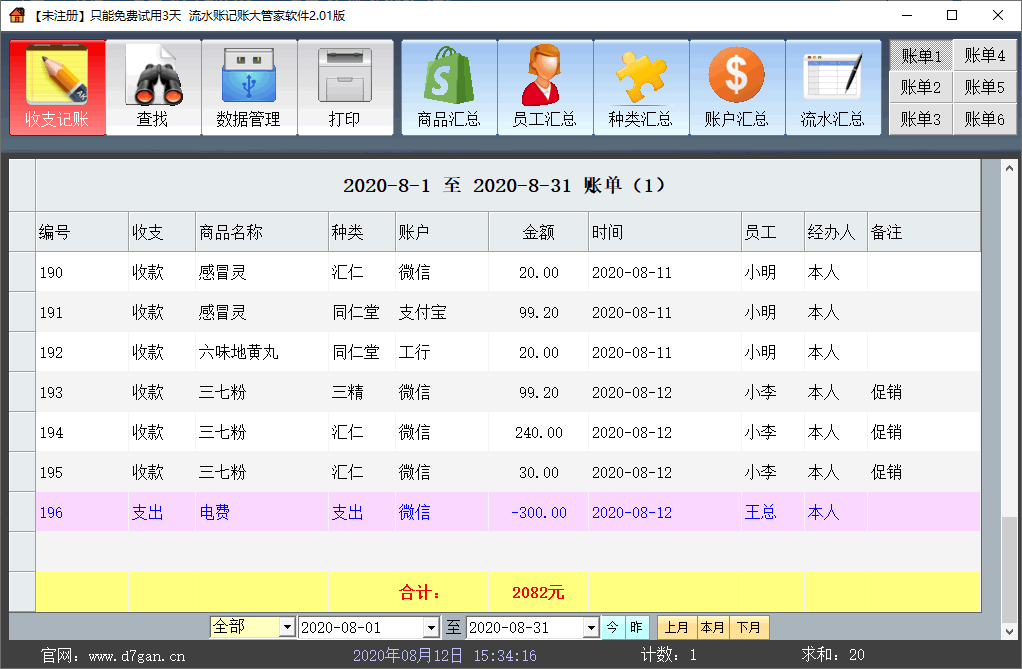The image size is (1022, 669).
Task: Open 商品汇总 shopping bag icon
Action: tap(449, 87)
